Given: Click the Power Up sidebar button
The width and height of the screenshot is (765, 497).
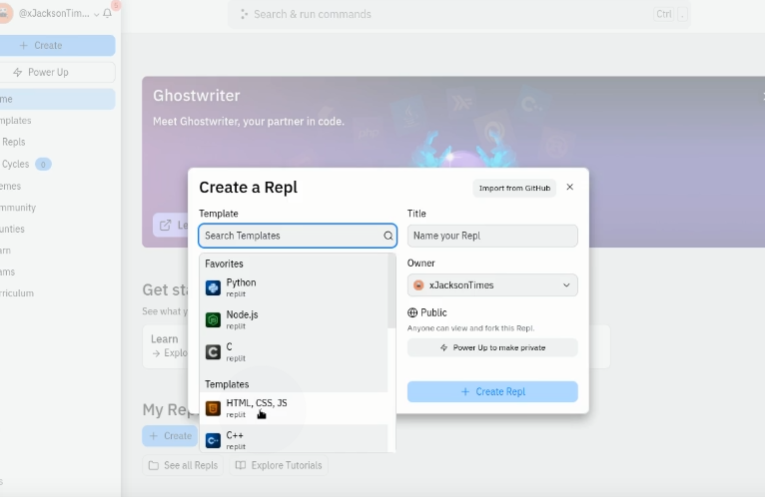Looking at the screenshot, I should coord(57,72).
